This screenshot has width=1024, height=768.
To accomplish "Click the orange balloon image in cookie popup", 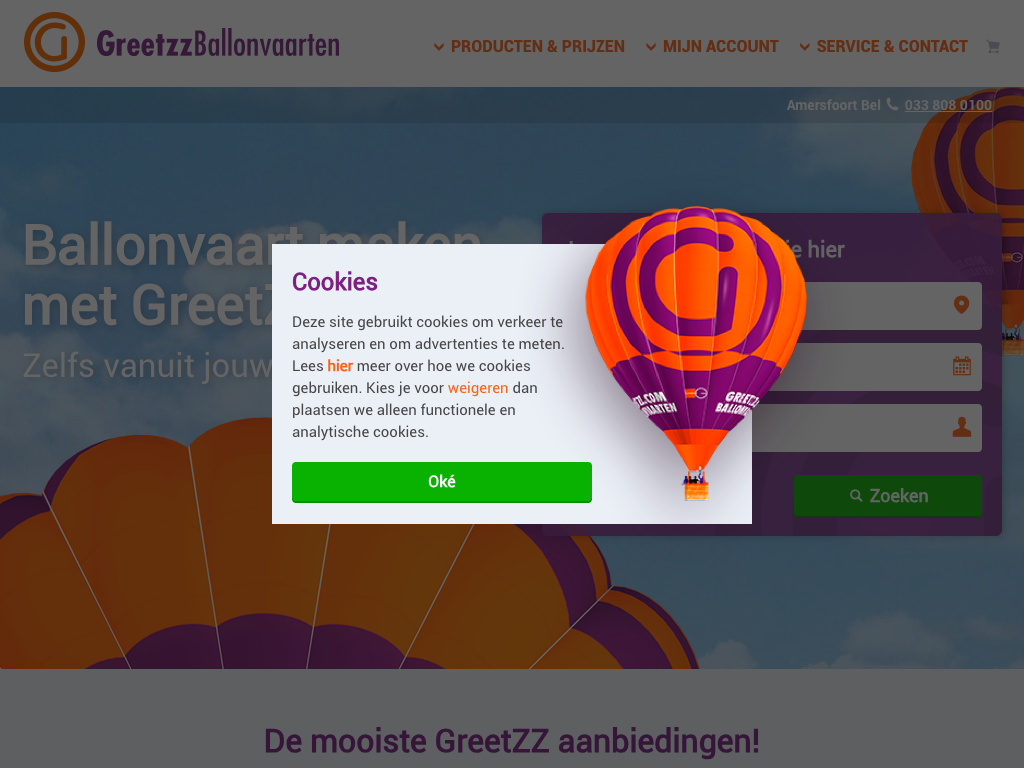I will [696, 353].
